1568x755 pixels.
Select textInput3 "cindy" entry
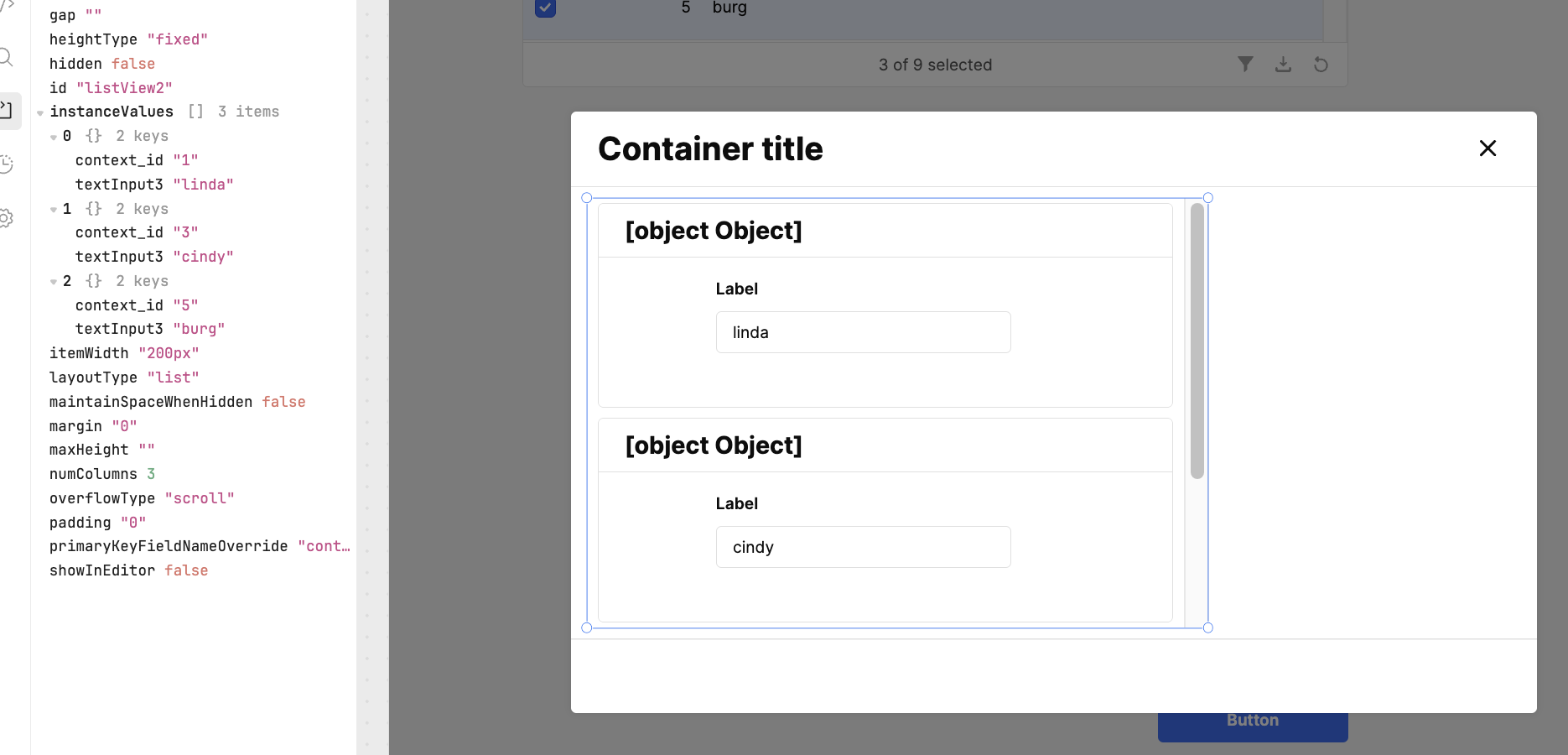tap(154, 257)
